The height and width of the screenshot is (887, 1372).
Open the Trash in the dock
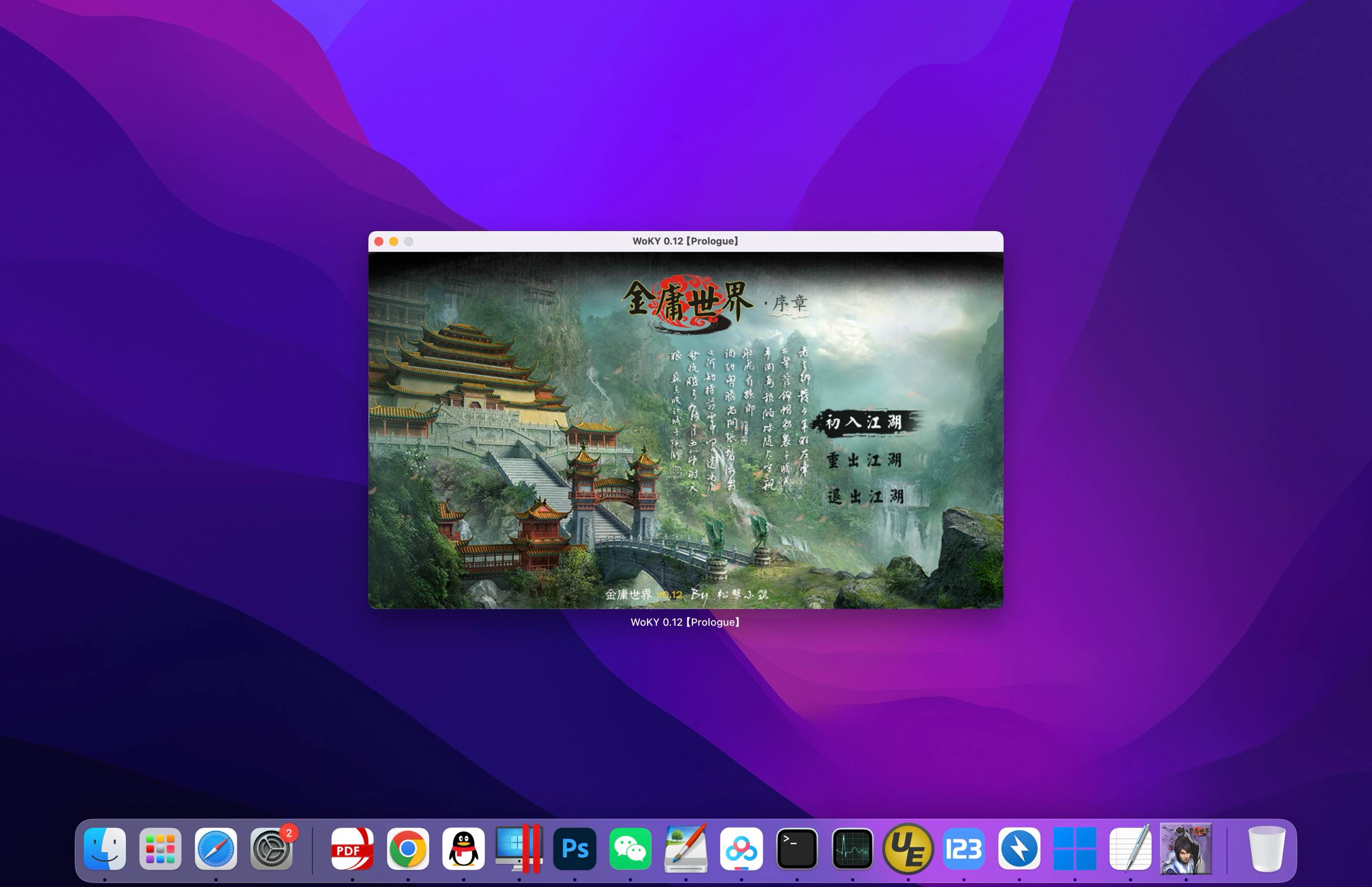tap(1267, 849)
